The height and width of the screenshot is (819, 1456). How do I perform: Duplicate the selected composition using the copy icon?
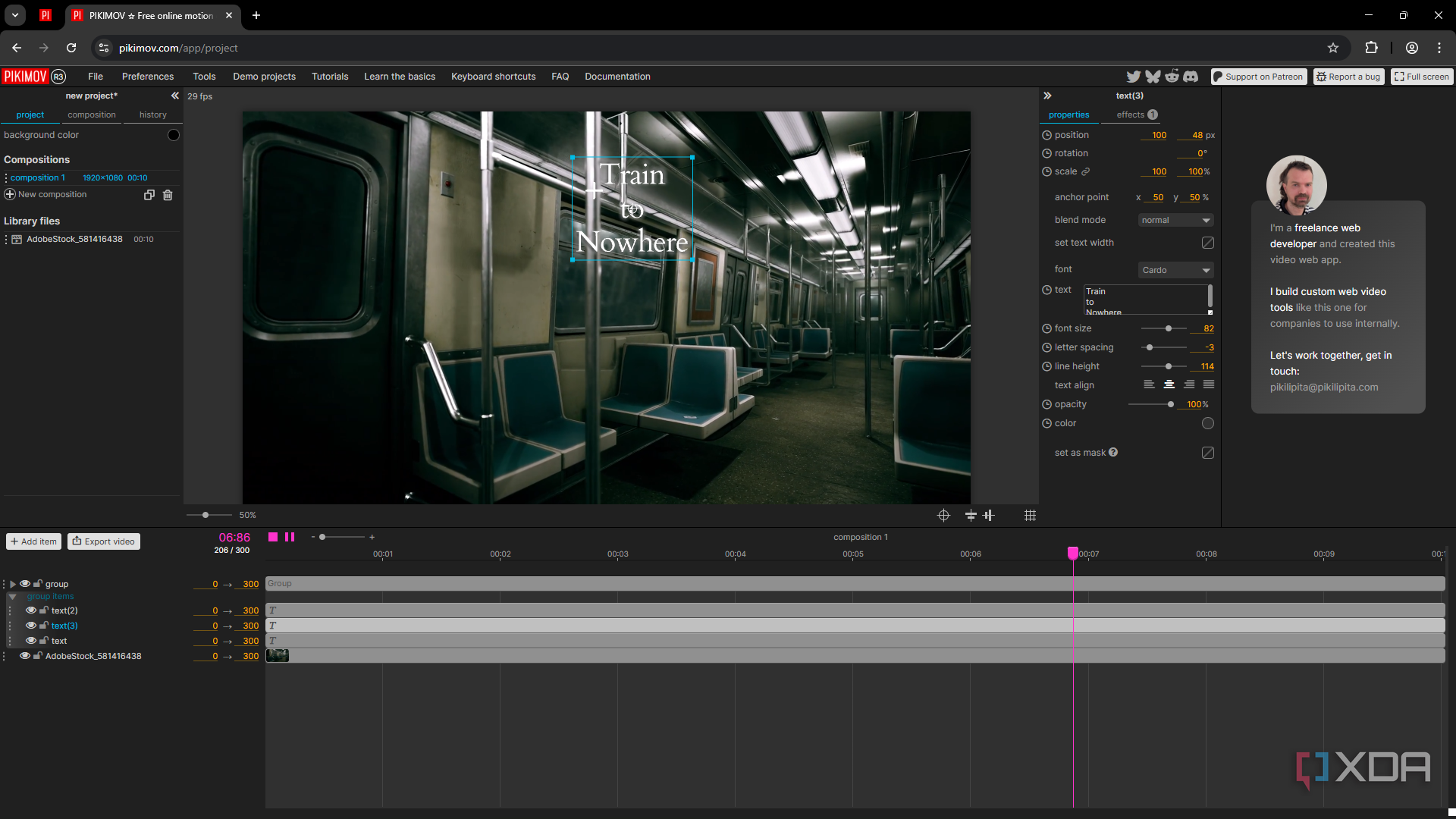(x=149, y=195)
